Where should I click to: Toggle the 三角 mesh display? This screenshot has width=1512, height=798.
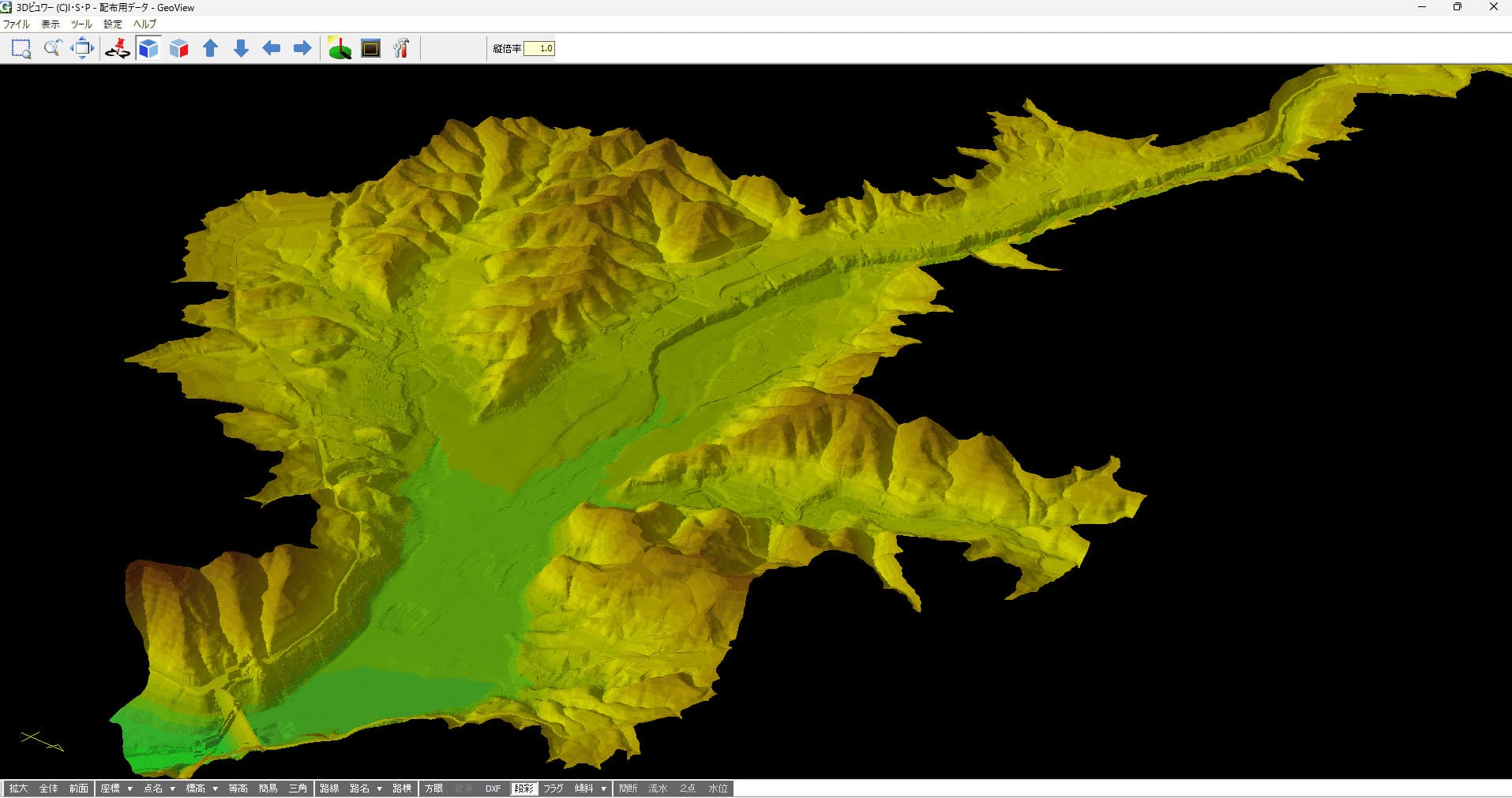click(298, 789)
